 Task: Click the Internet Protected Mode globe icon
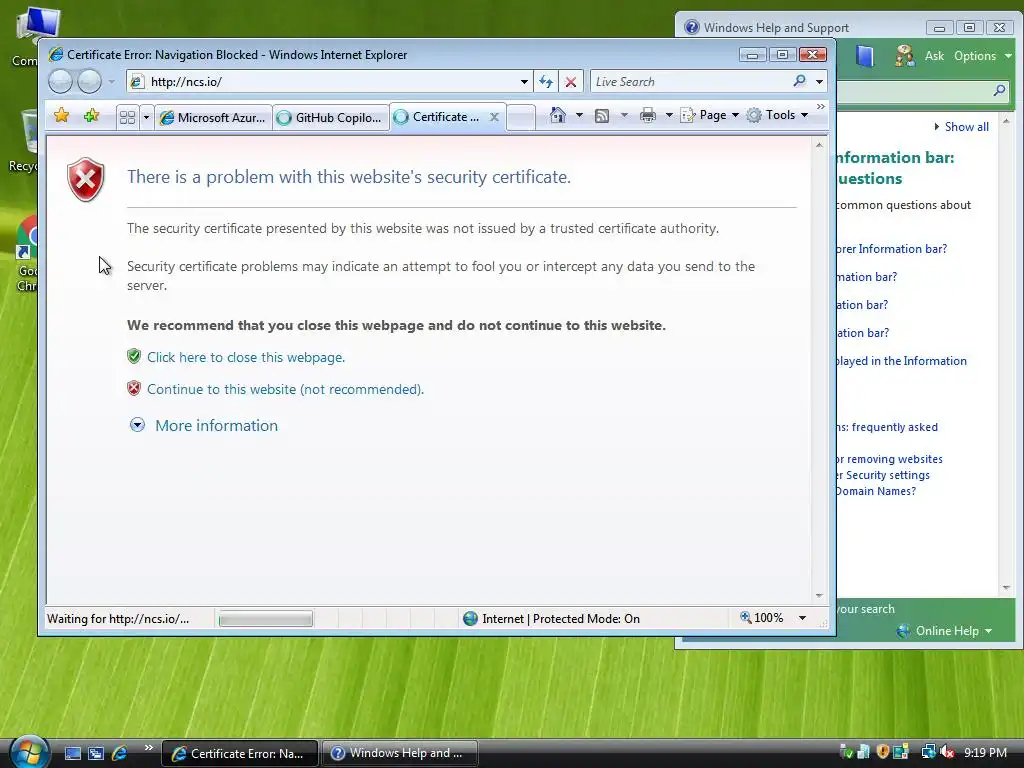pyautogui.click(x=470, y=618)
